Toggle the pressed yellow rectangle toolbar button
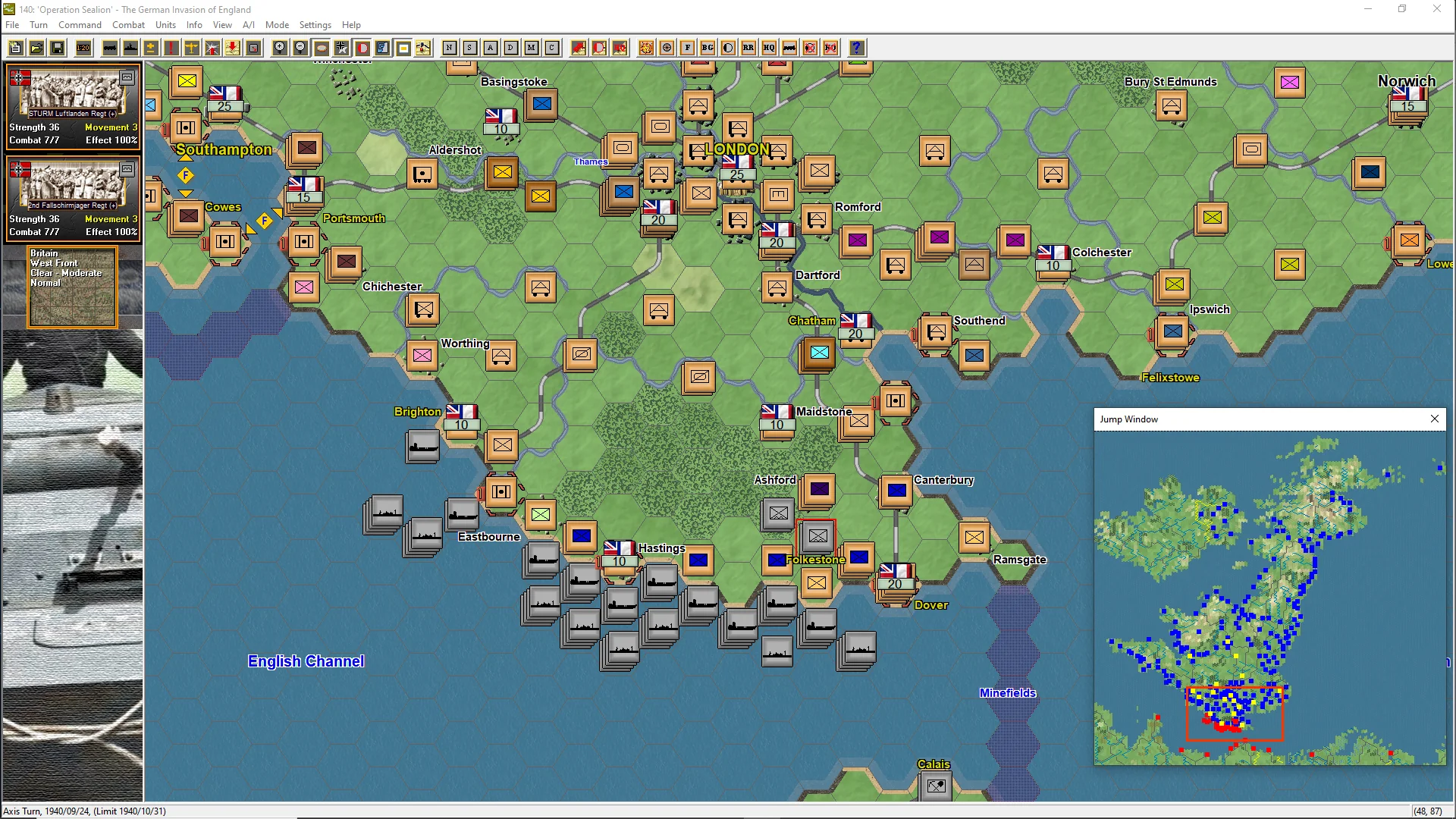Image resolution: width=1456 pixels, height=819 pixels. 403,48
